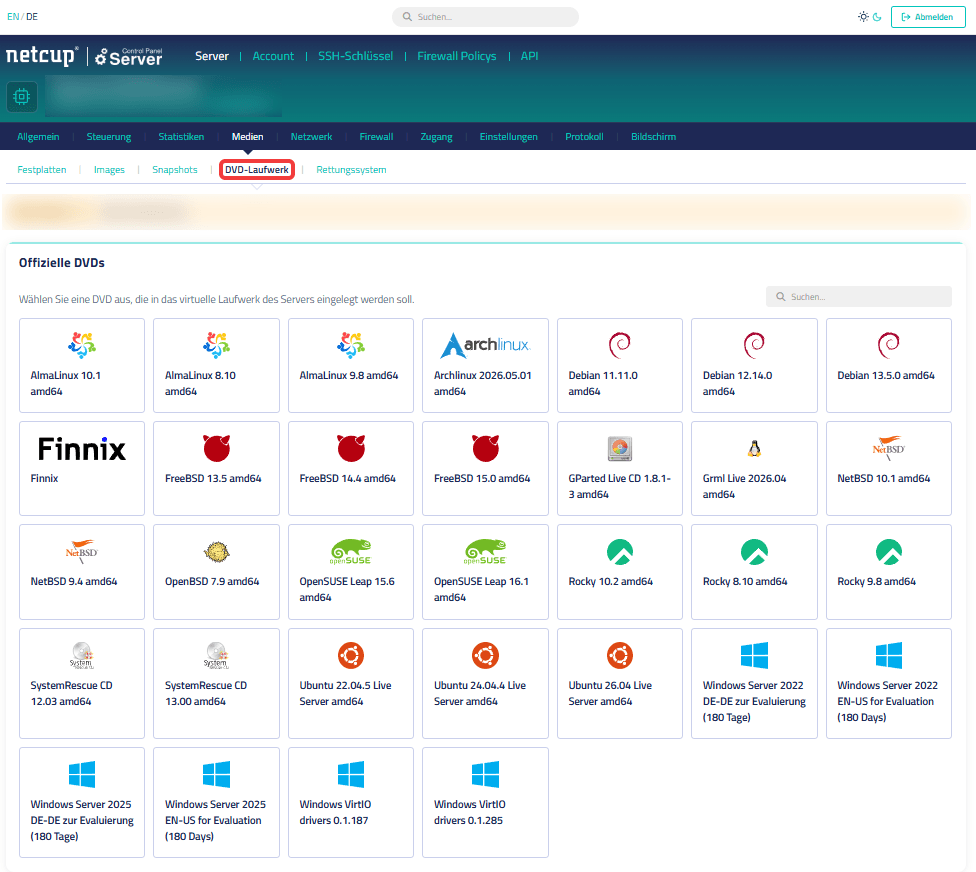976x872 pixels.
Task: Open the Account navigation link
Action: [273, 56]
